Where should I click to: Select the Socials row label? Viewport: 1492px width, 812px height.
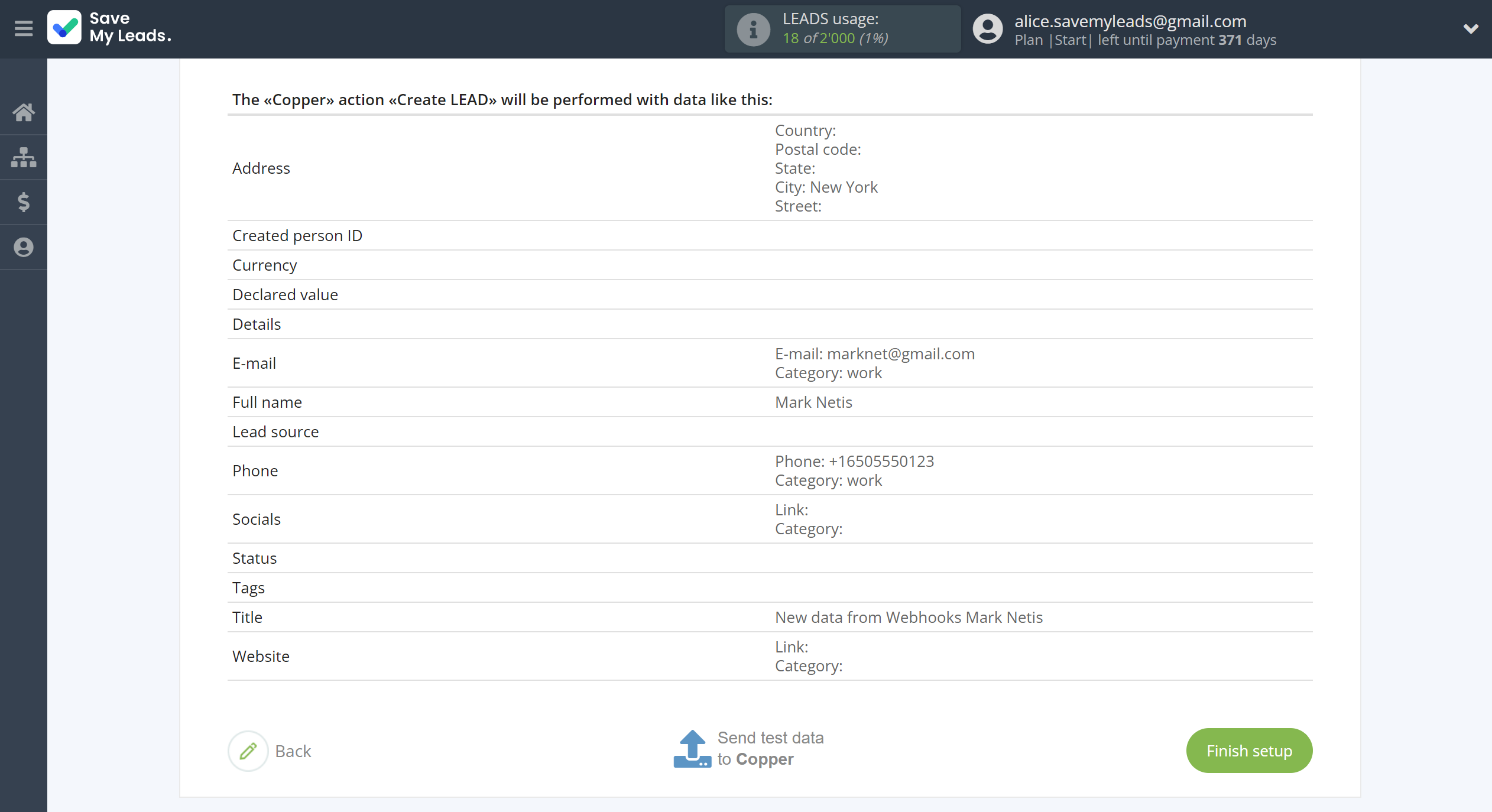point(257,519)
